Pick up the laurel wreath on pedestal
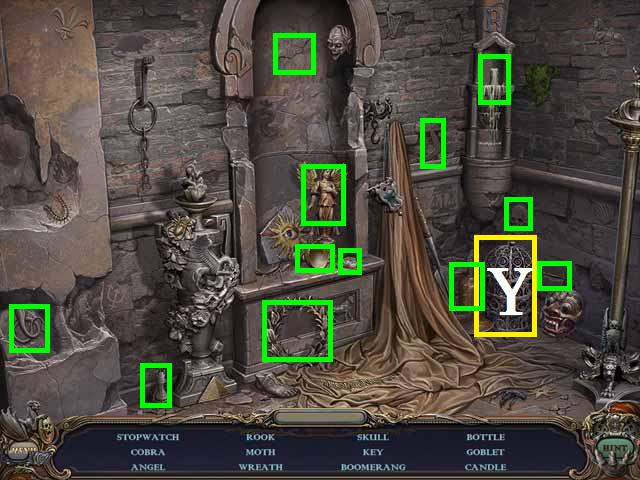640x480 pixels. click(297, 330)
